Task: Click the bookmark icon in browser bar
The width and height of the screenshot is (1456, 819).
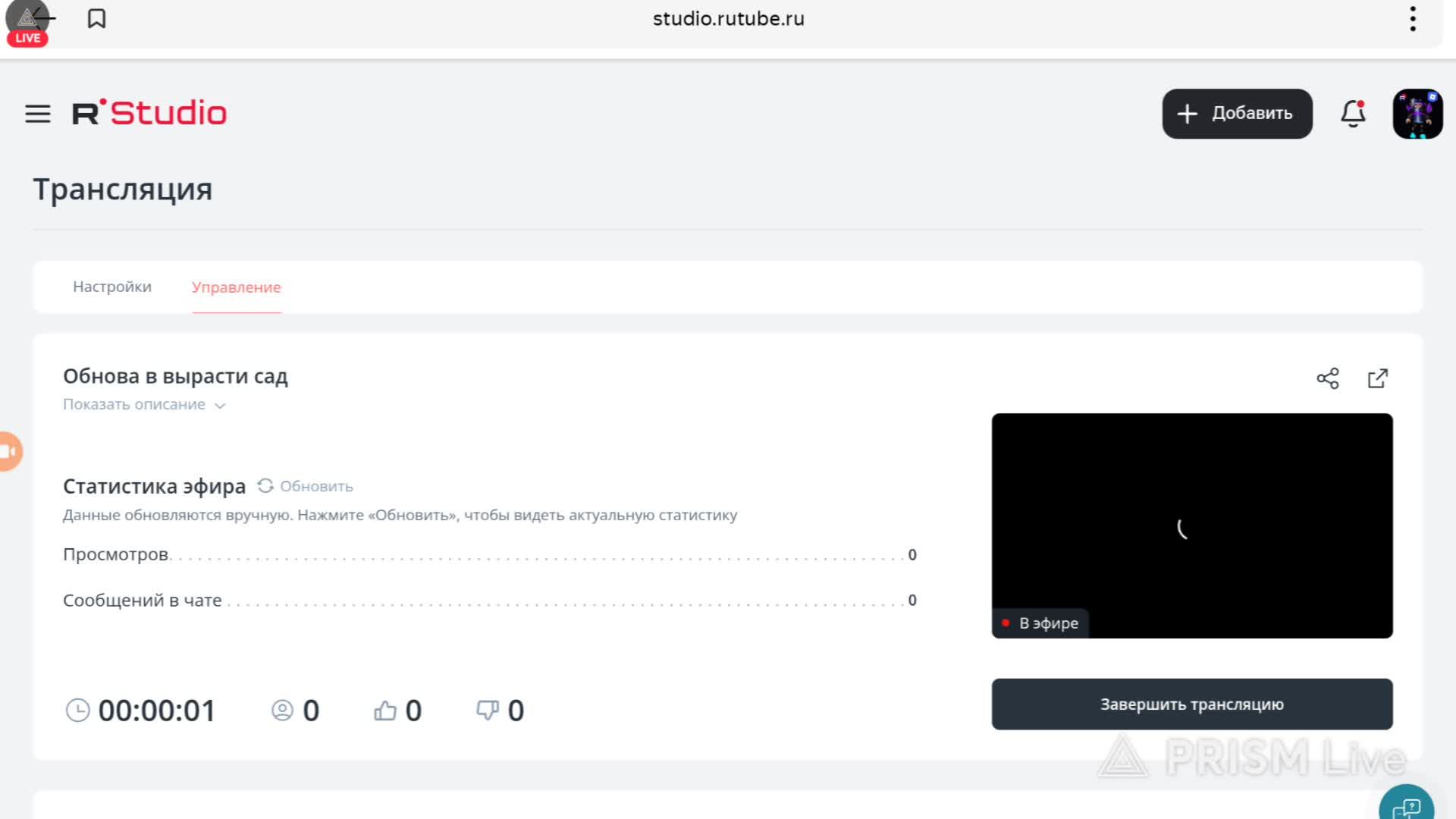Action: point(96,19)
